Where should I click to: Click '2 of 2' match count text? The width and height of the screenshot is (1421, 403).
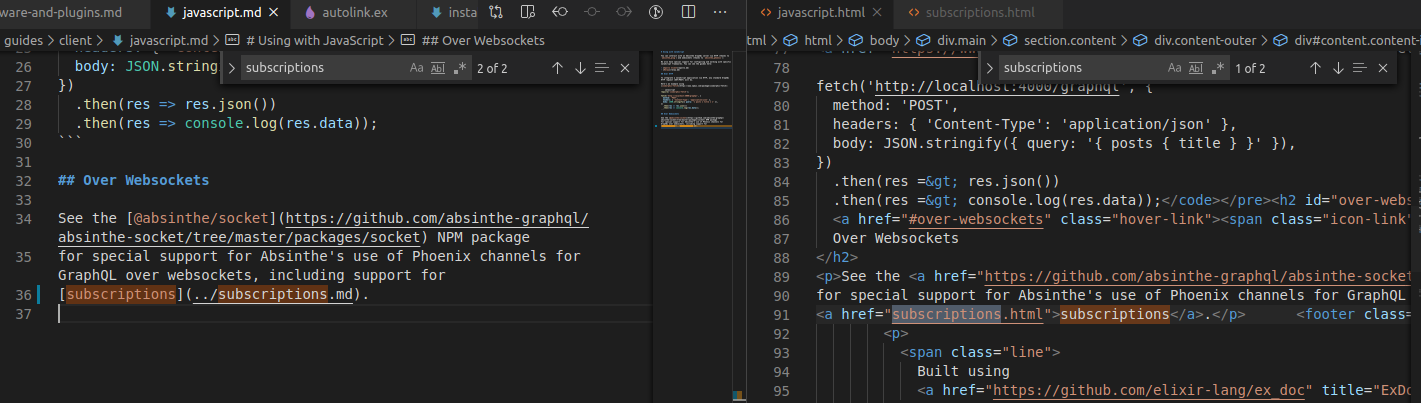[x=492, y=68]
